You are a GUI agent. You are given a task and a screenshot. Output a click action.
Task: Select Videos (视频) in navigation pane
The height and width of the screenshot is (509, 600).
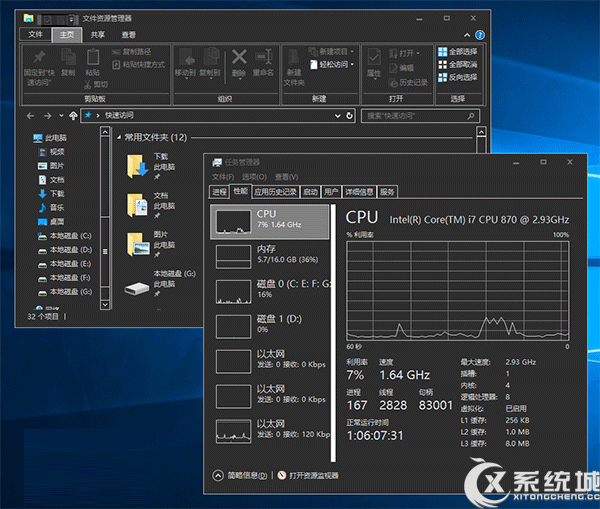[x=52, y=152]
